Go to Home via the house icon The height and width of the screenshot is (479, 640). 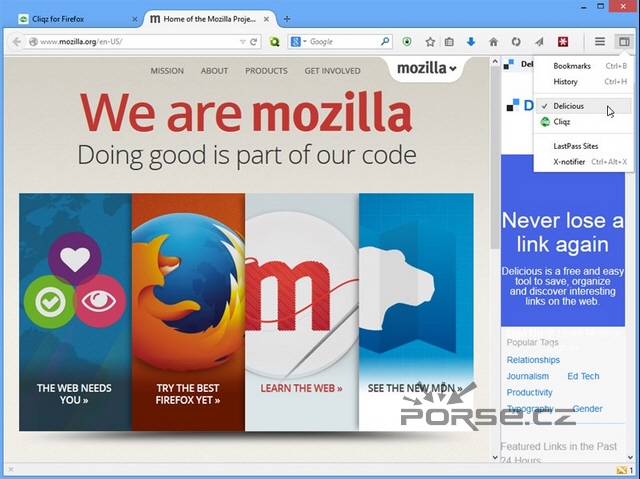pyautogui.click(x=493, y=42)
